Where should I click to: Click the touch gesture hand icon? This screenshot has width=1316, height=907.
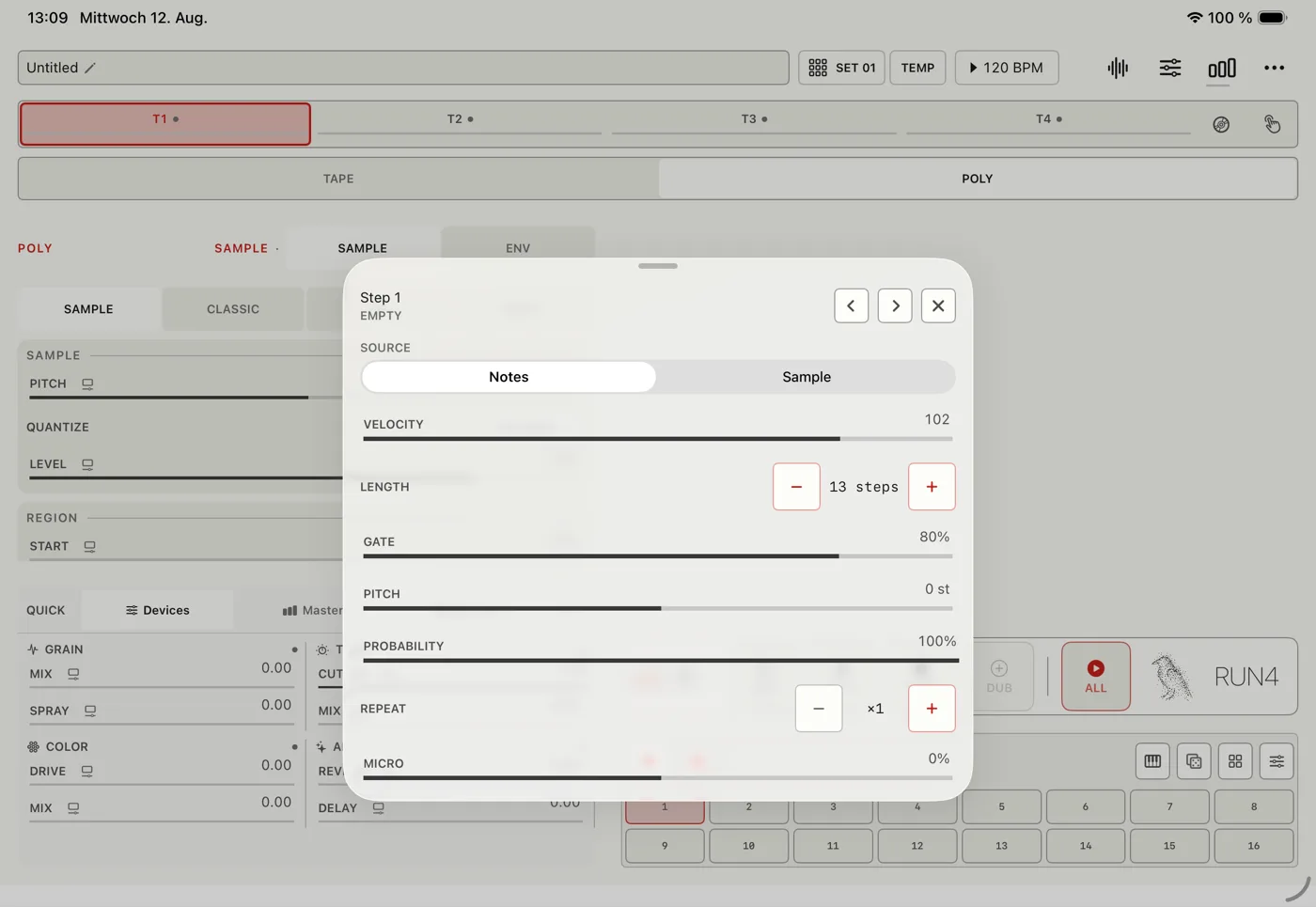1272,124
